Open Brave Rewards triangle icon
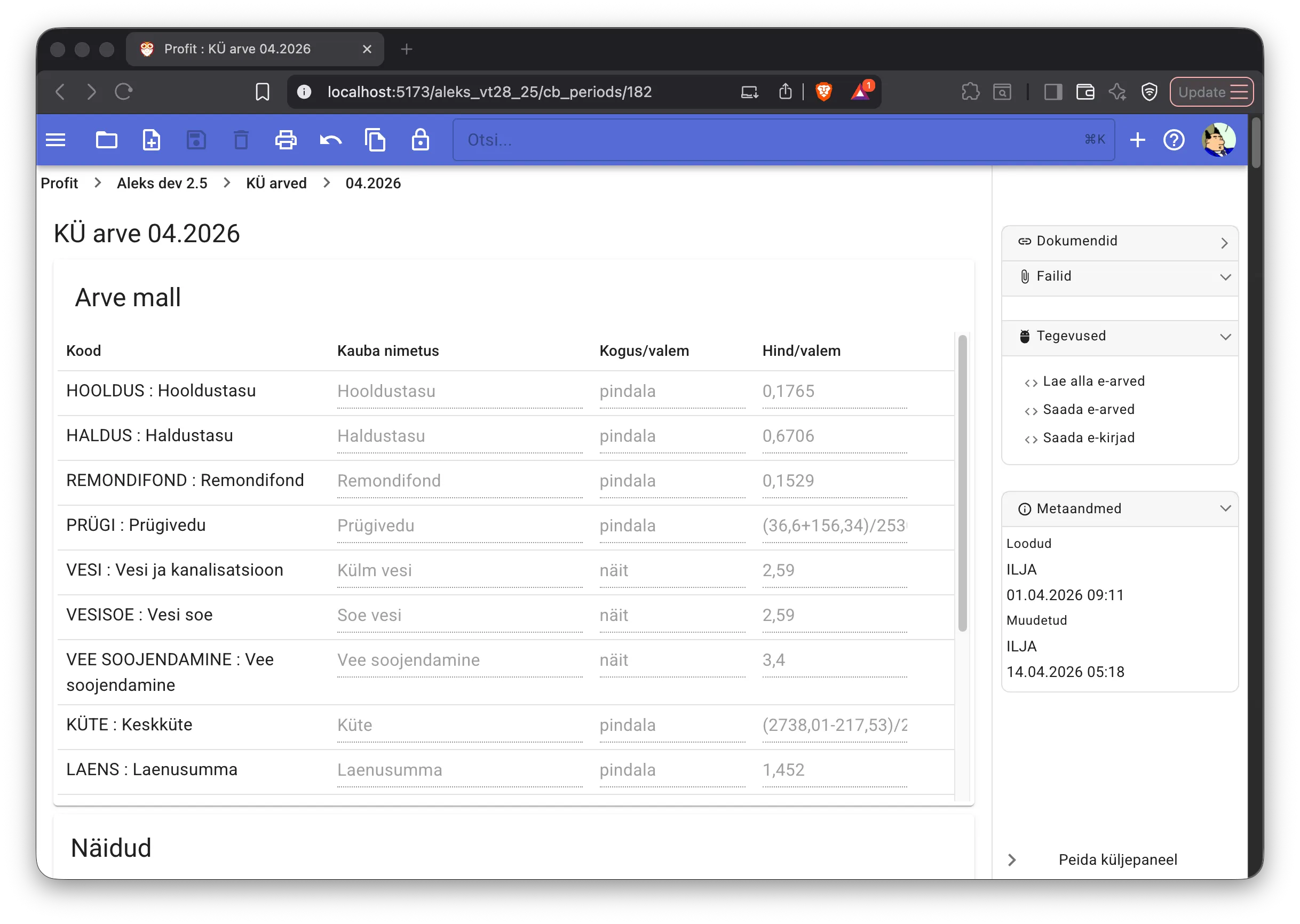This screenshot has width=1300, height=924. (x=861, y=92)
